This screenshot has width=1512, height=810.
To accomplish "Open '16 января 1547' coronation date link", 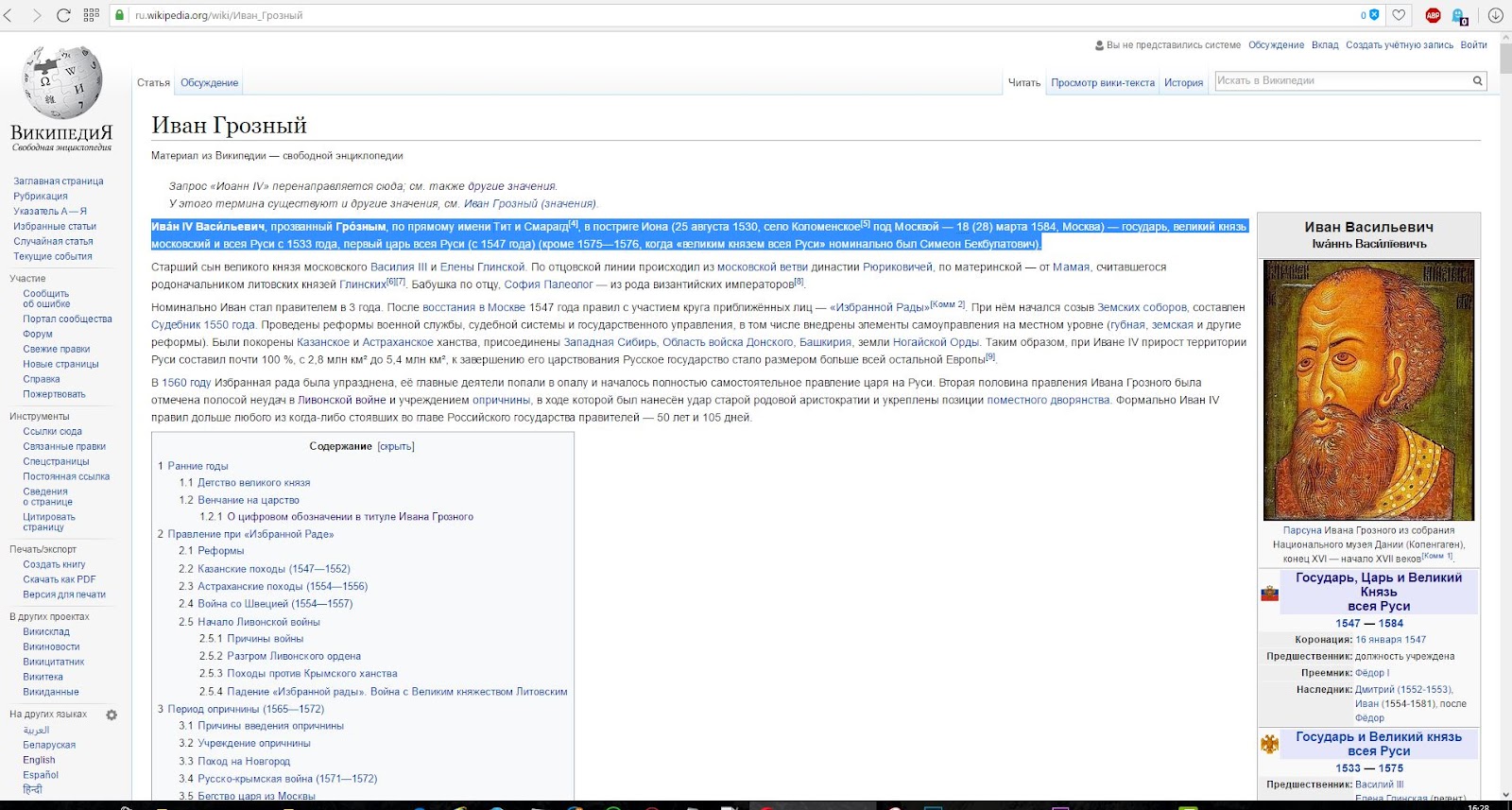I will coord(1391,640).
